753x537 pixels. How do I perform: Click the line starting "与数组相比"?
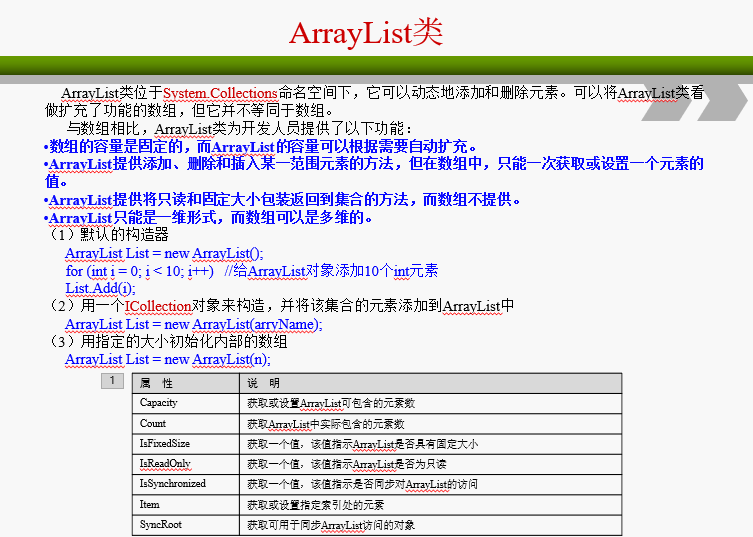(x=239, y=129)
